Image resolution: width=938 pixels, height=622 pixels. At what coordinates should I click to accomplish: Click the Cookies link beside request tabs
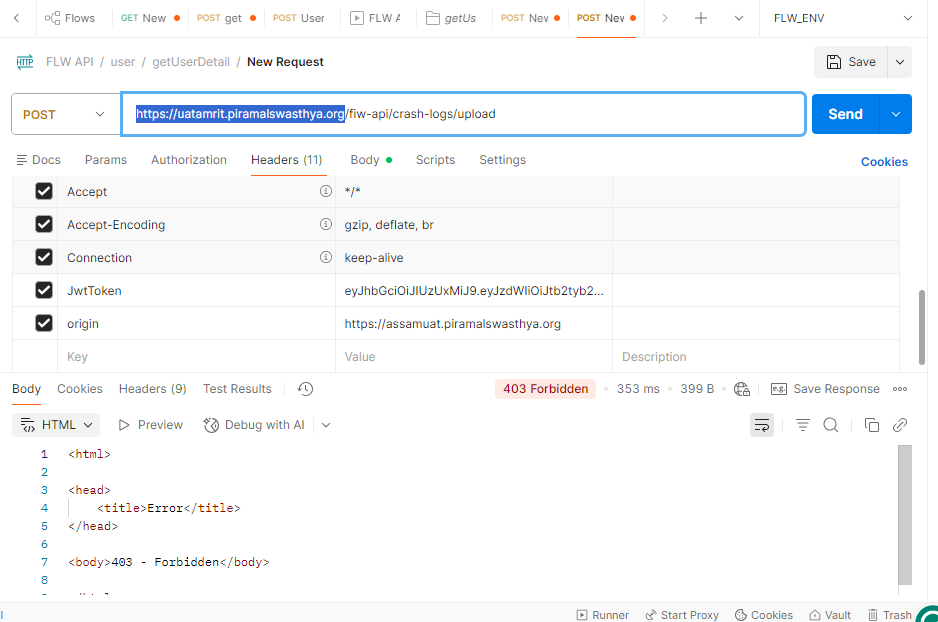[884, 161]
